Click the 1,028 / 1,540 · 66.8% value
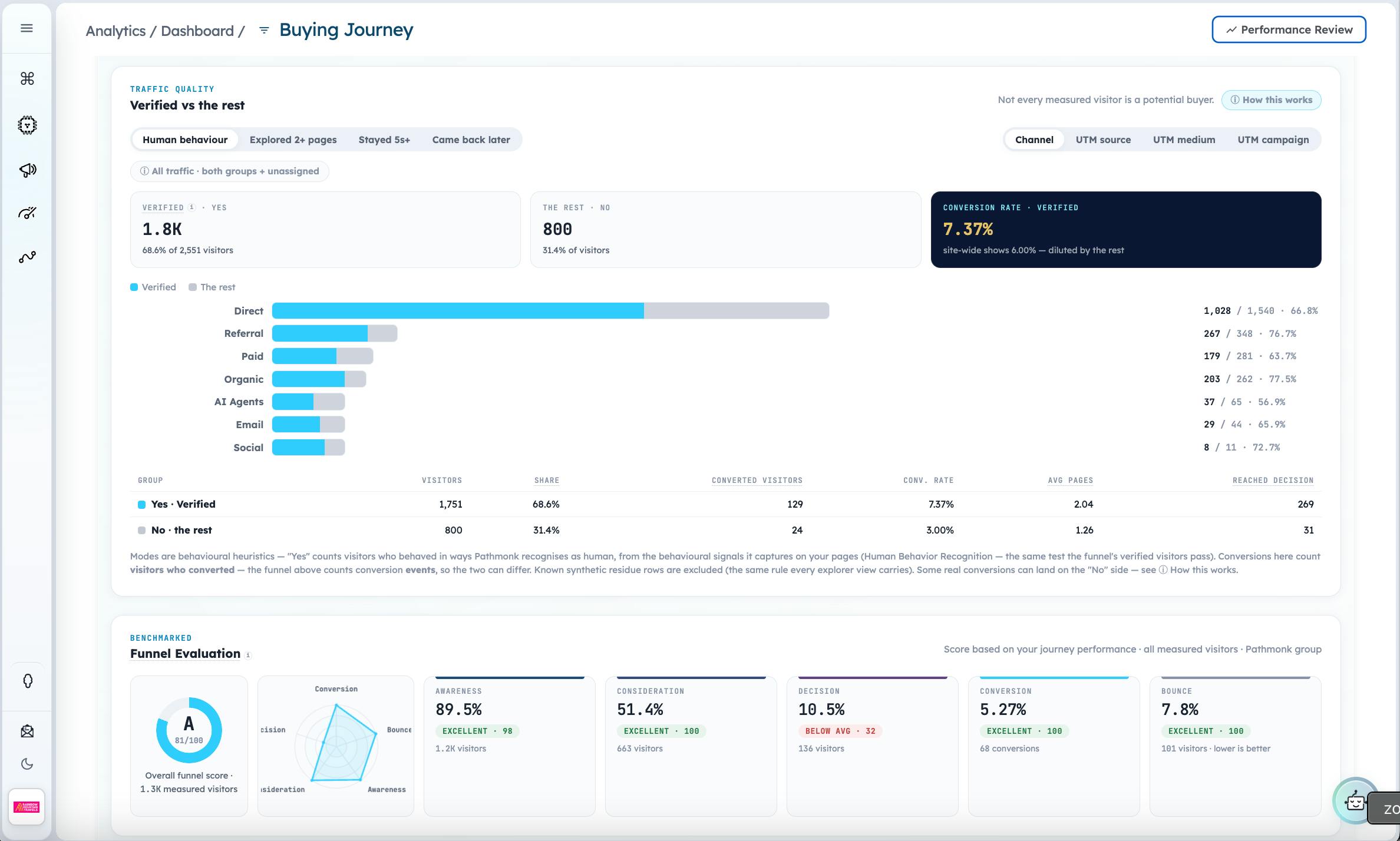Image resolution: width=1400 pixels, height=841 pixels. tap(1260, 311)
